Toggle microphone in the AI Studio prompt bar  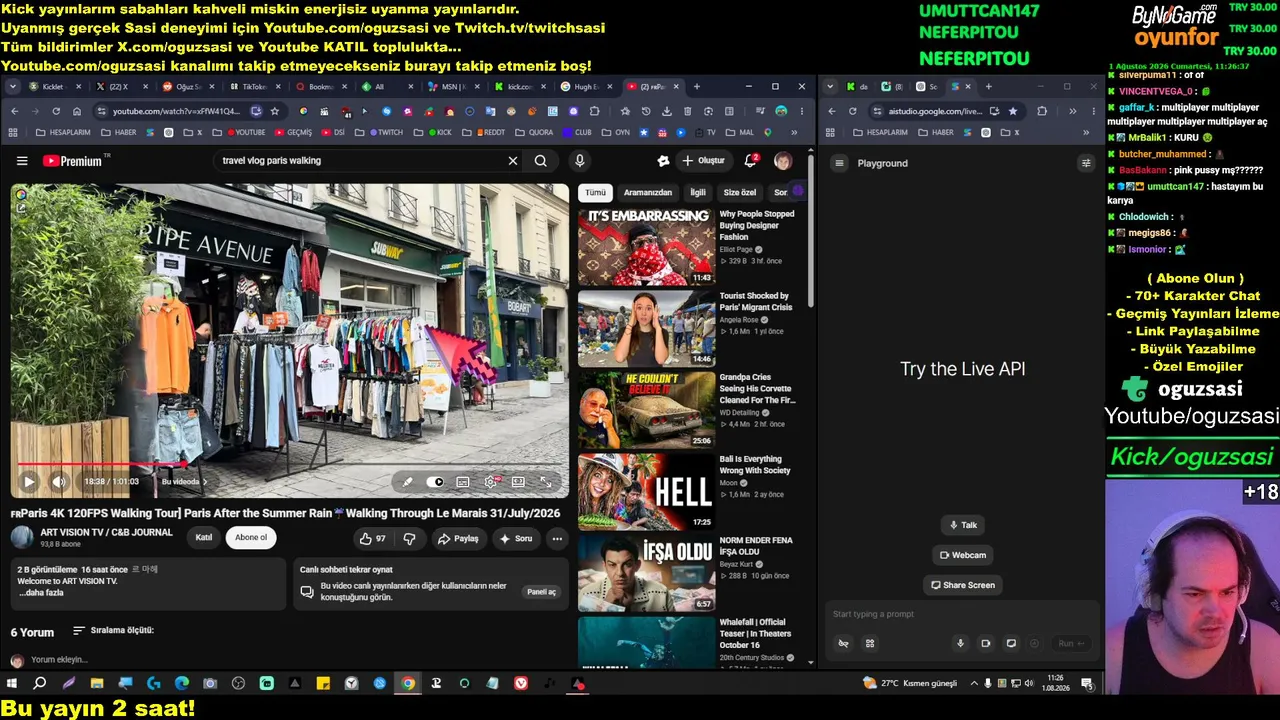point(960,644)
